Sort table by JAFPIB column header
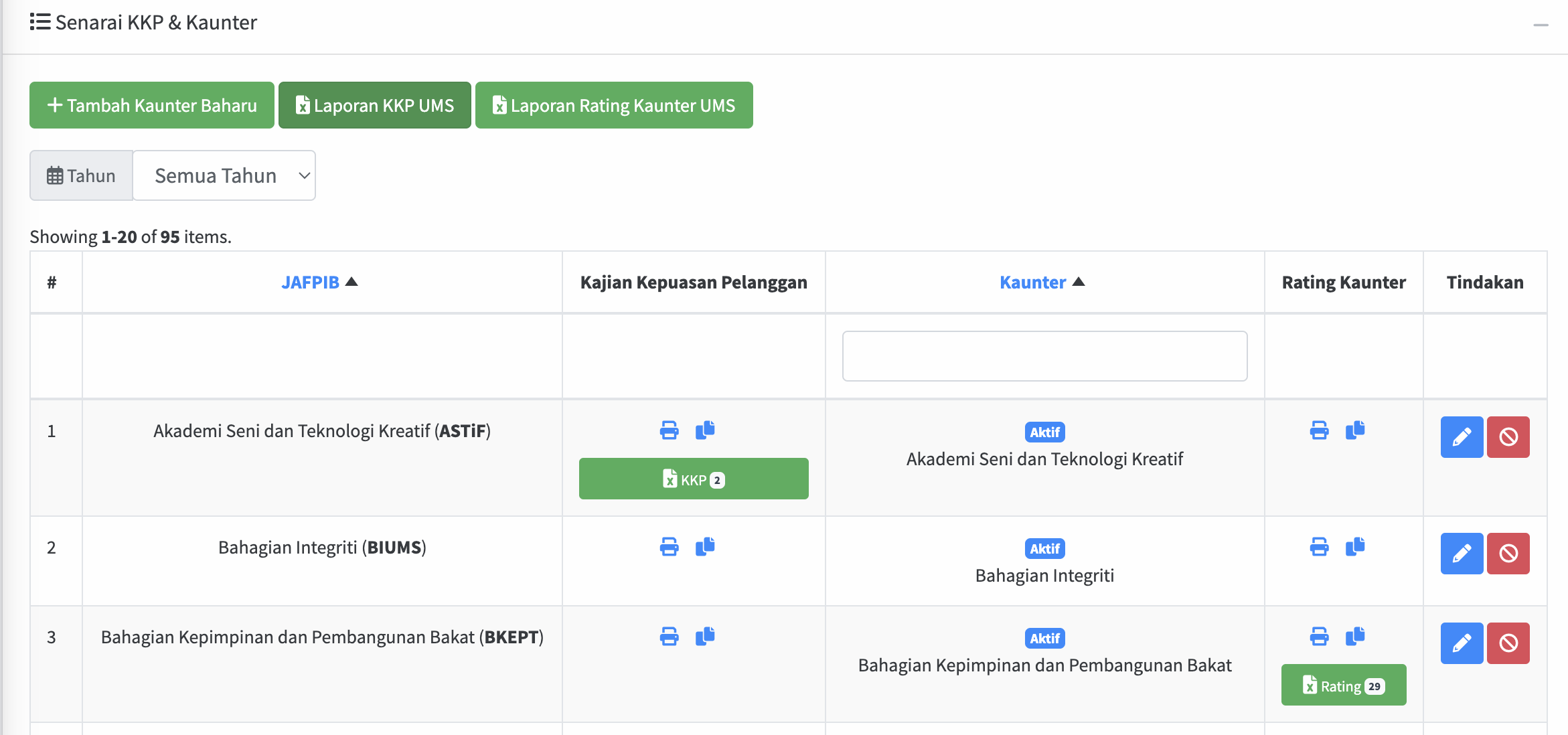Screen dimensions: 1568x735 [311, 282]
